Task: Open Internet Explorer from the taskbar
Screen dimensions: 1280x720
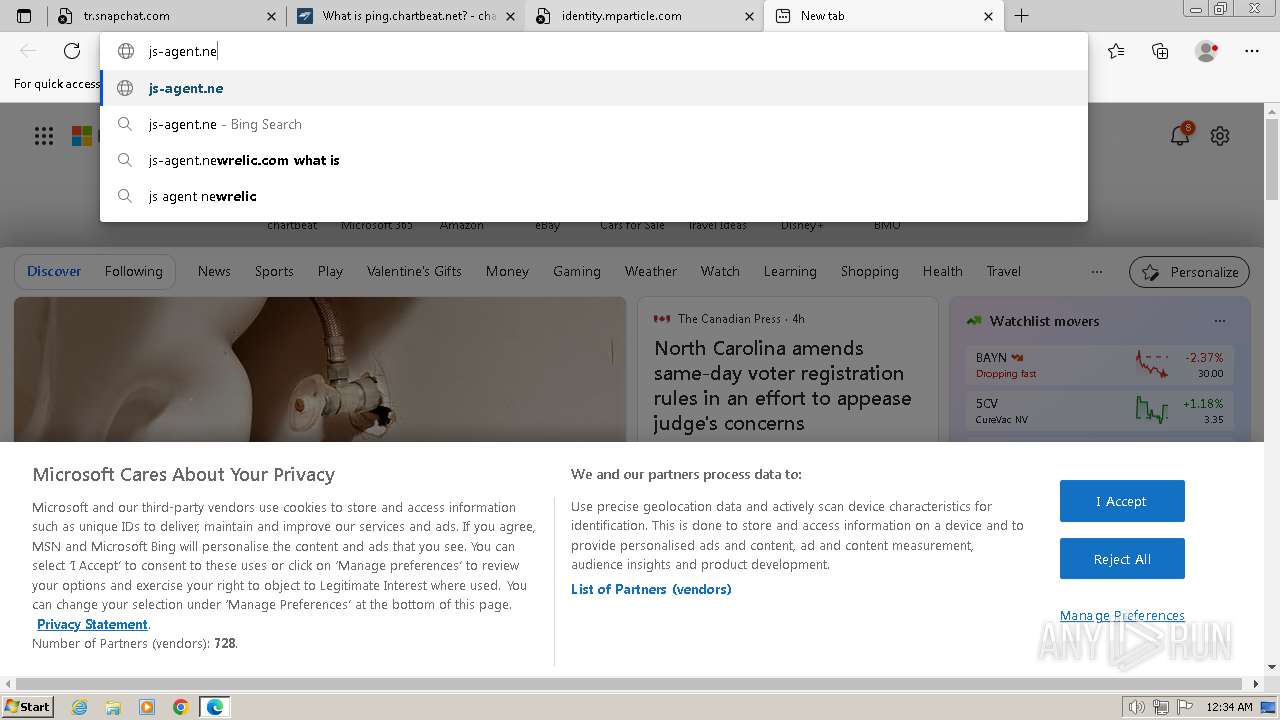Action: [x=79, y=707]
